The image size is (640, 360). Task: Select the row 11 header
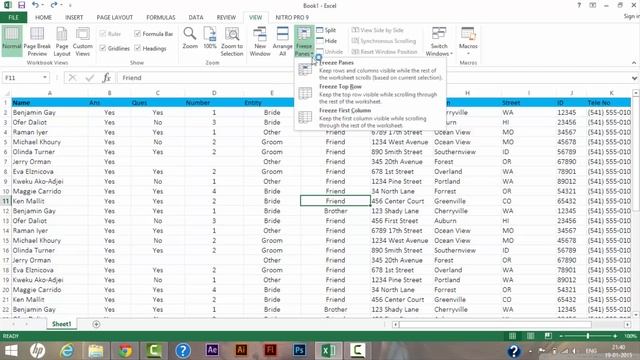6,201
